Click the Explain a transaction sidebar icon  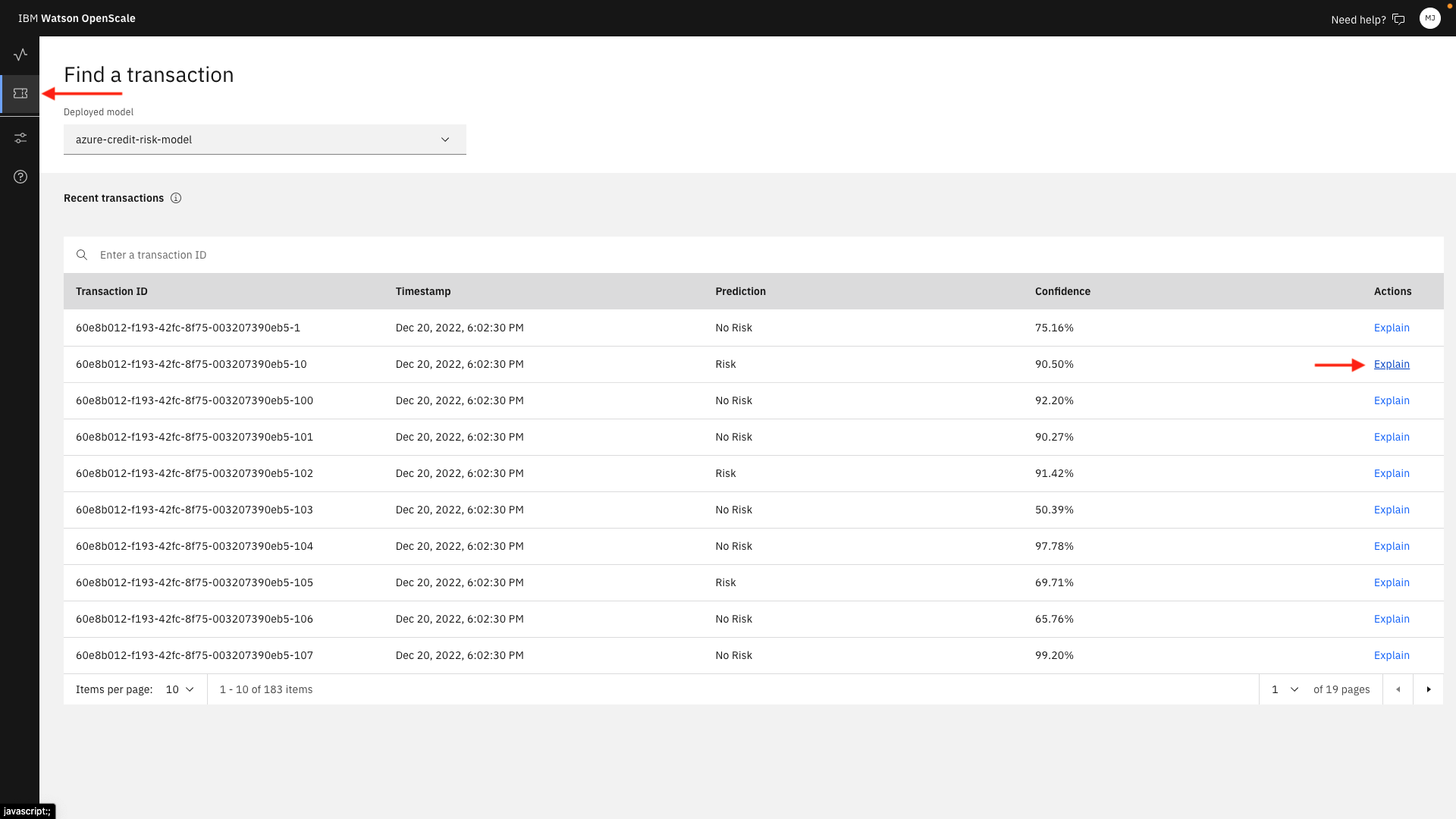(20, 93)
